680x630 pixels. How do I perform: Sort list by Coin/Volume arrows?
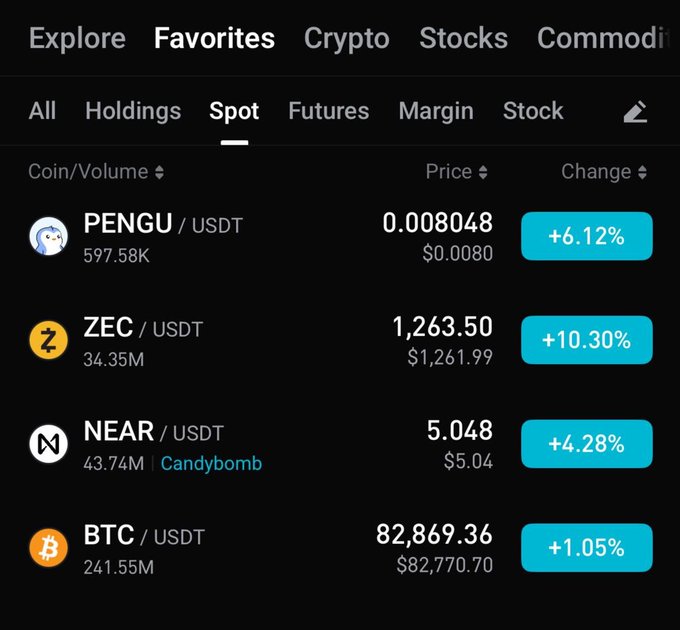pyautogui.click(x=159, y=172)
